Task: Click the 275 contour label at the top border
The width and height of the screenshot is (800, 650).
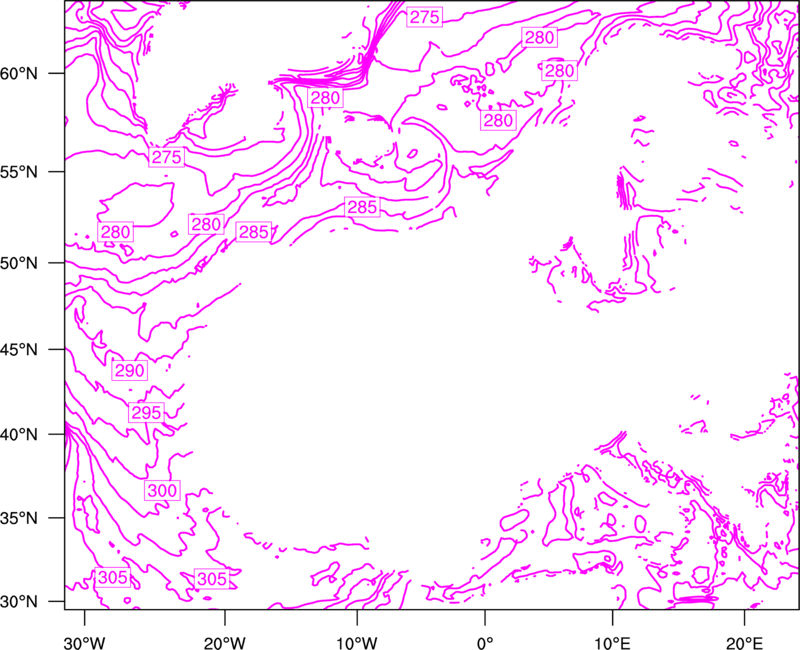Action: click(424, 17)
